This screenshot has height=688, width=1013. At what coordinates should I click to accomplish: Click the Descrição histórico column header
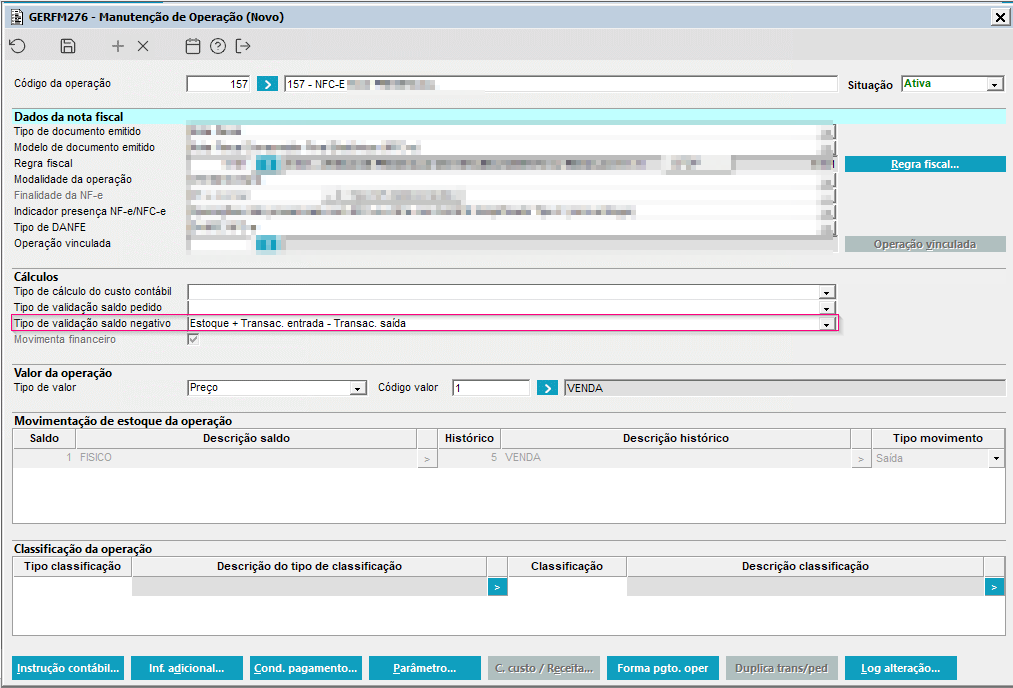676,438
